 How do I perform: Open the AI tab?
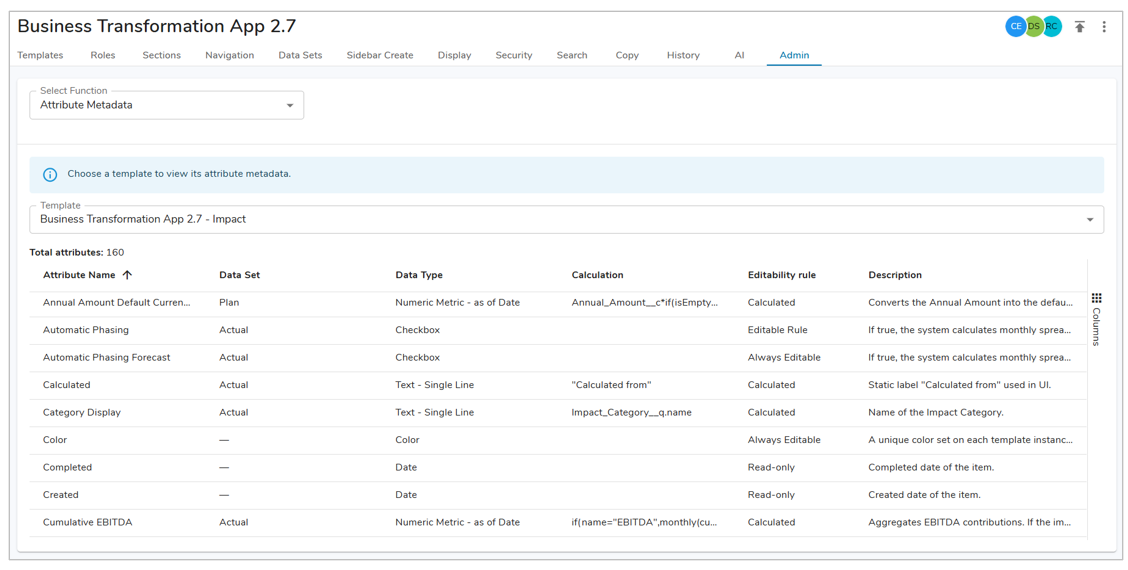point(739,55)
